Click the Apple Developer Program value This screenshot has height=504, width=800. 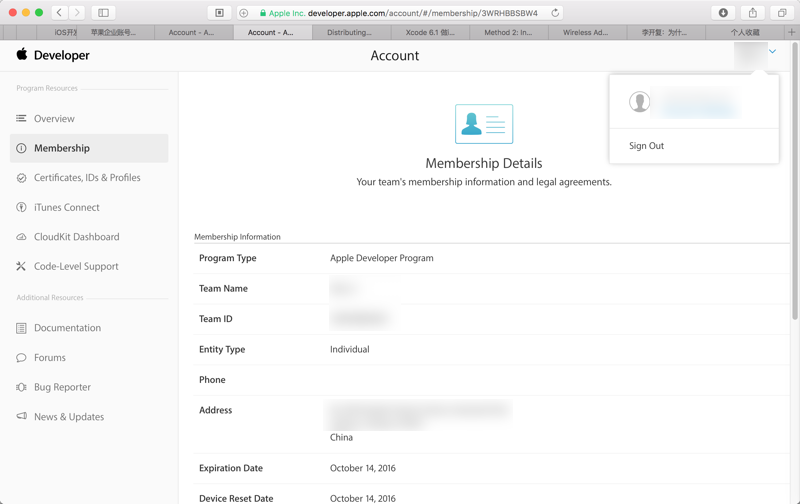[382, 258]
